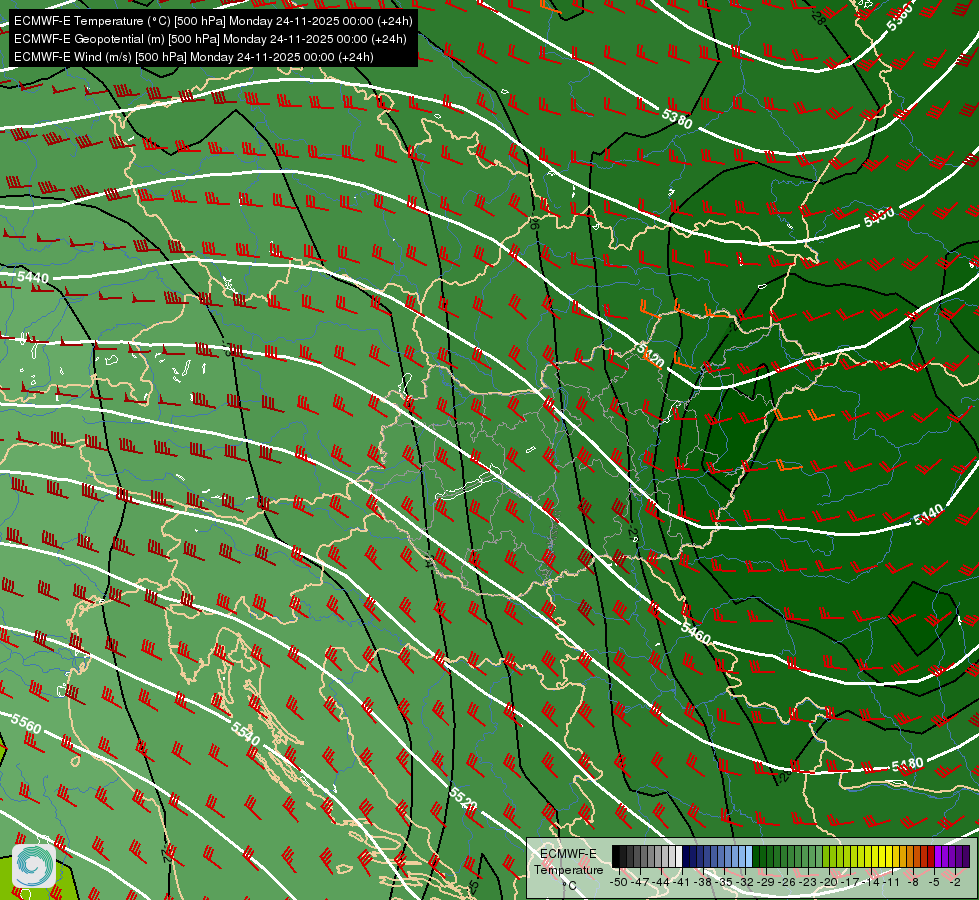
Task: Click the 5520 geopotential contour label
Action: [x=463, y=799]
